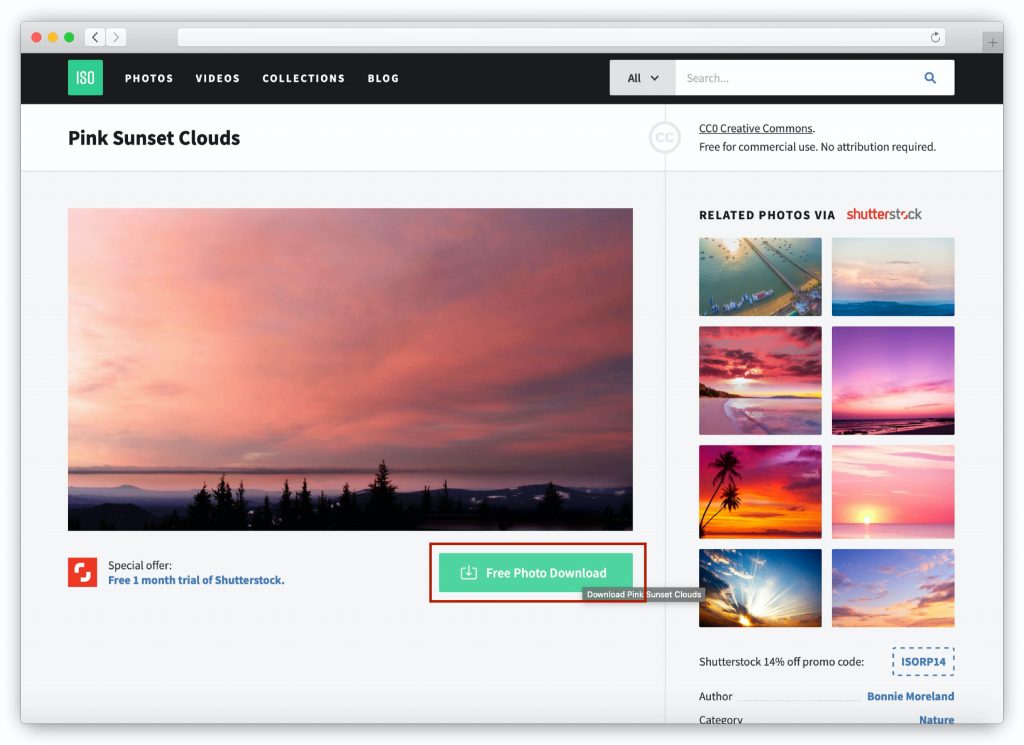
Task: Click the Related Photos Via heading
Action: pos(767,215)
